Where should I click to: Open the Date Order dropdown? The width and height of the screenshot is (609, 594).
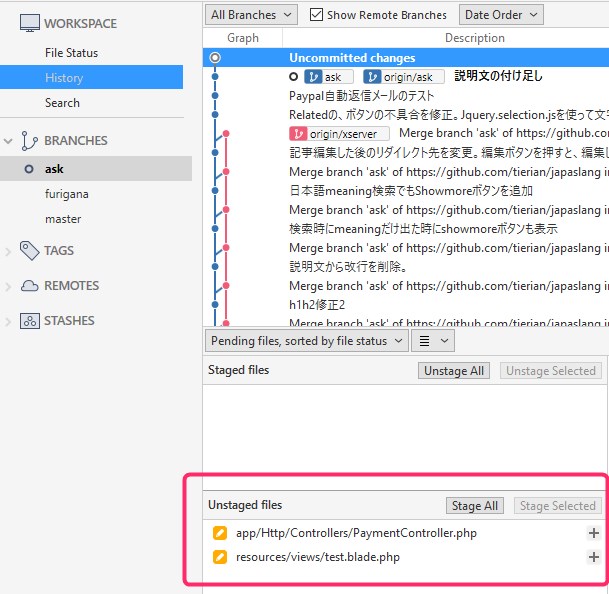click(500, 15)
